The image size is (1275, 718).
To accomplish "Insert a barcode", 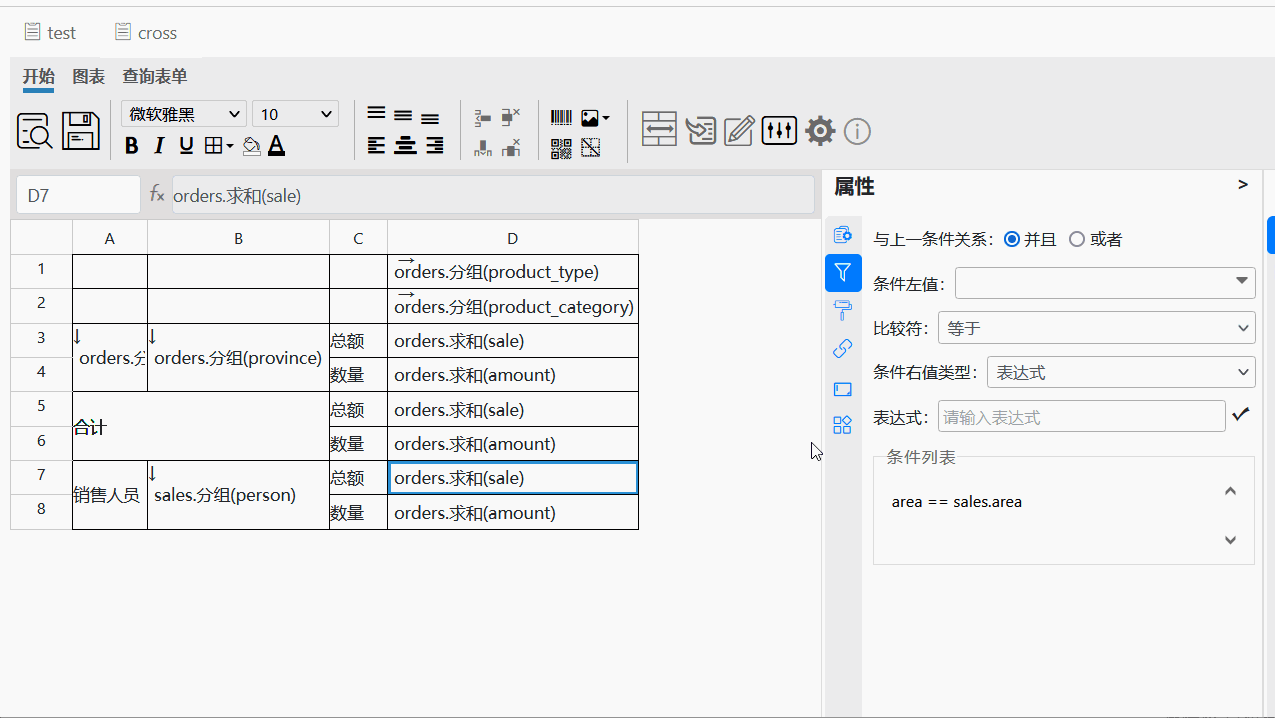I will coord(561,118).
